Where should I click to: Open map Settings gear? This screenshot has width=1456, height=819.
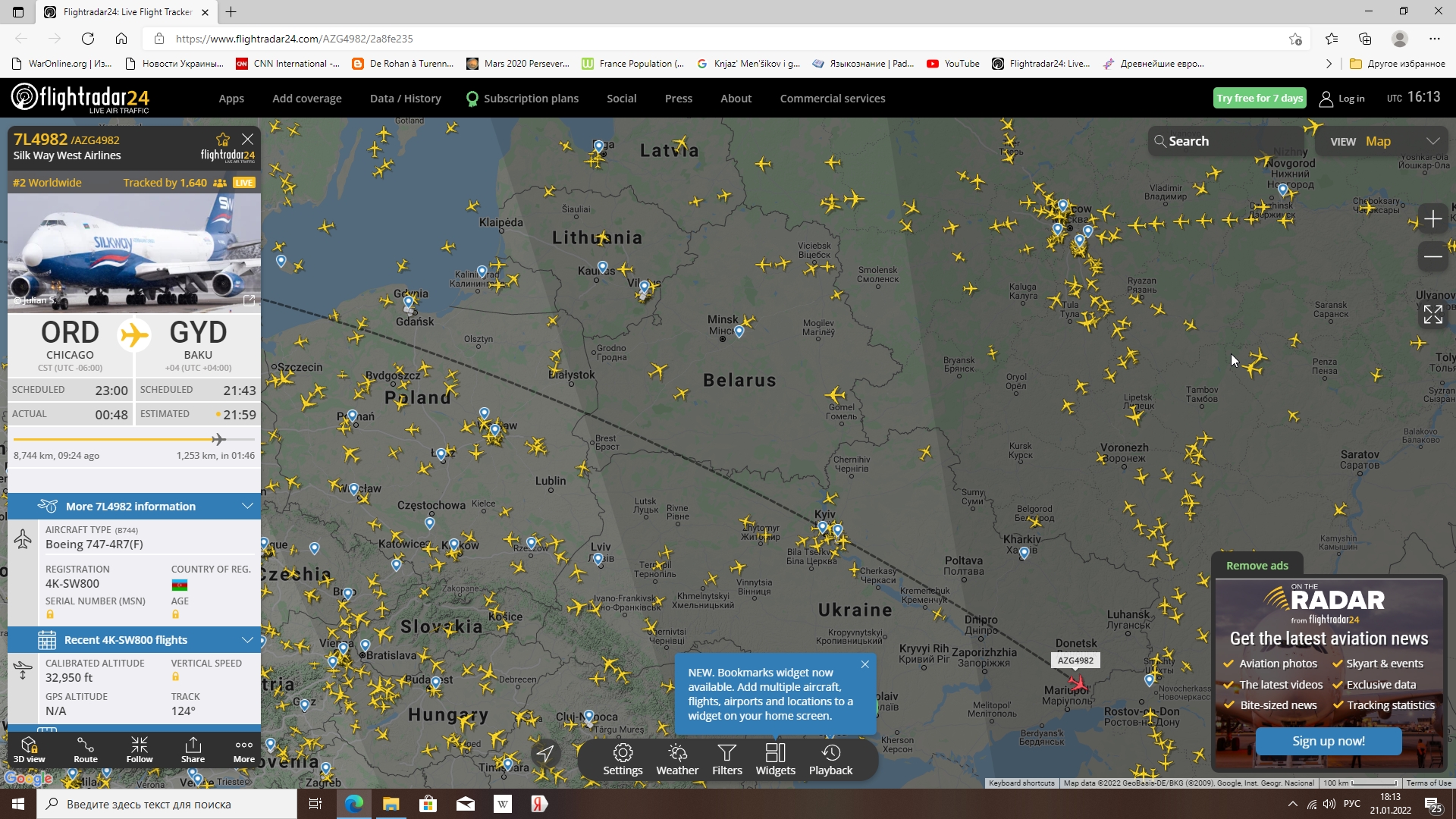tap(623, 759)
